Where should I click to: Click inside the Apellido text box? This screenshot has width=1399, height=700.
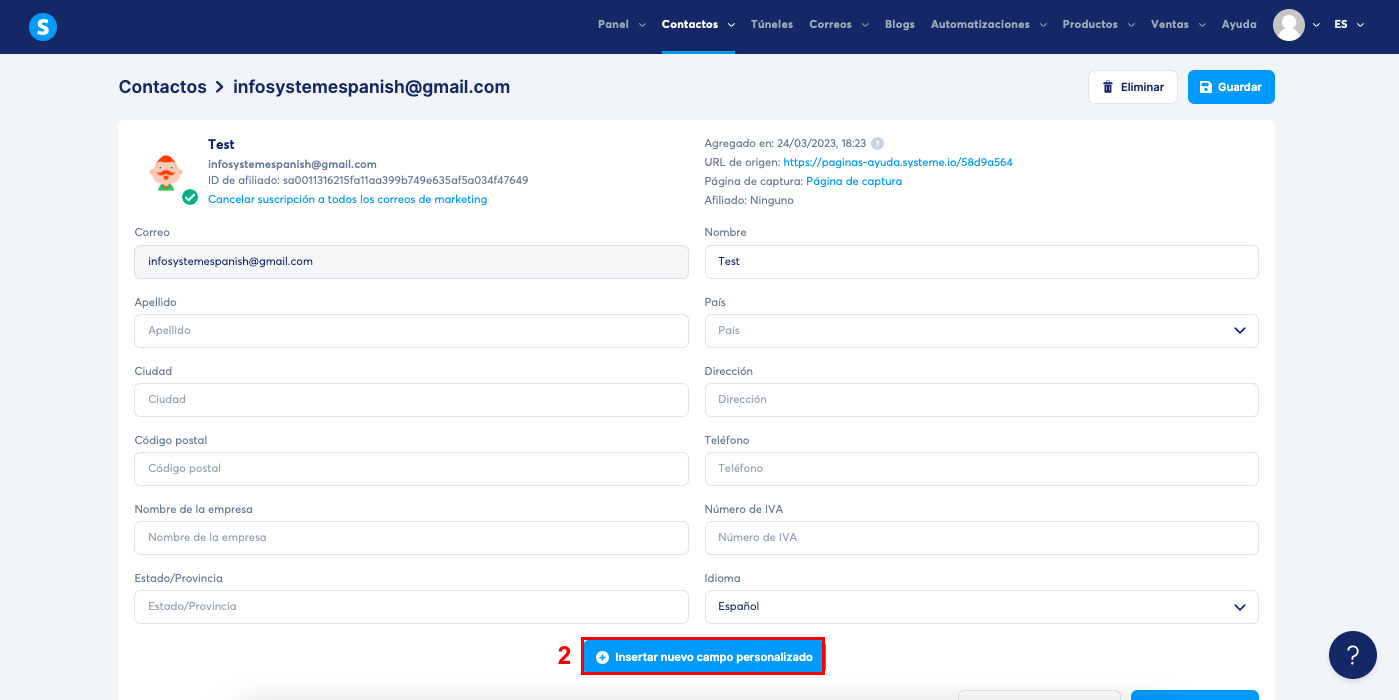[x=411, y=330]
